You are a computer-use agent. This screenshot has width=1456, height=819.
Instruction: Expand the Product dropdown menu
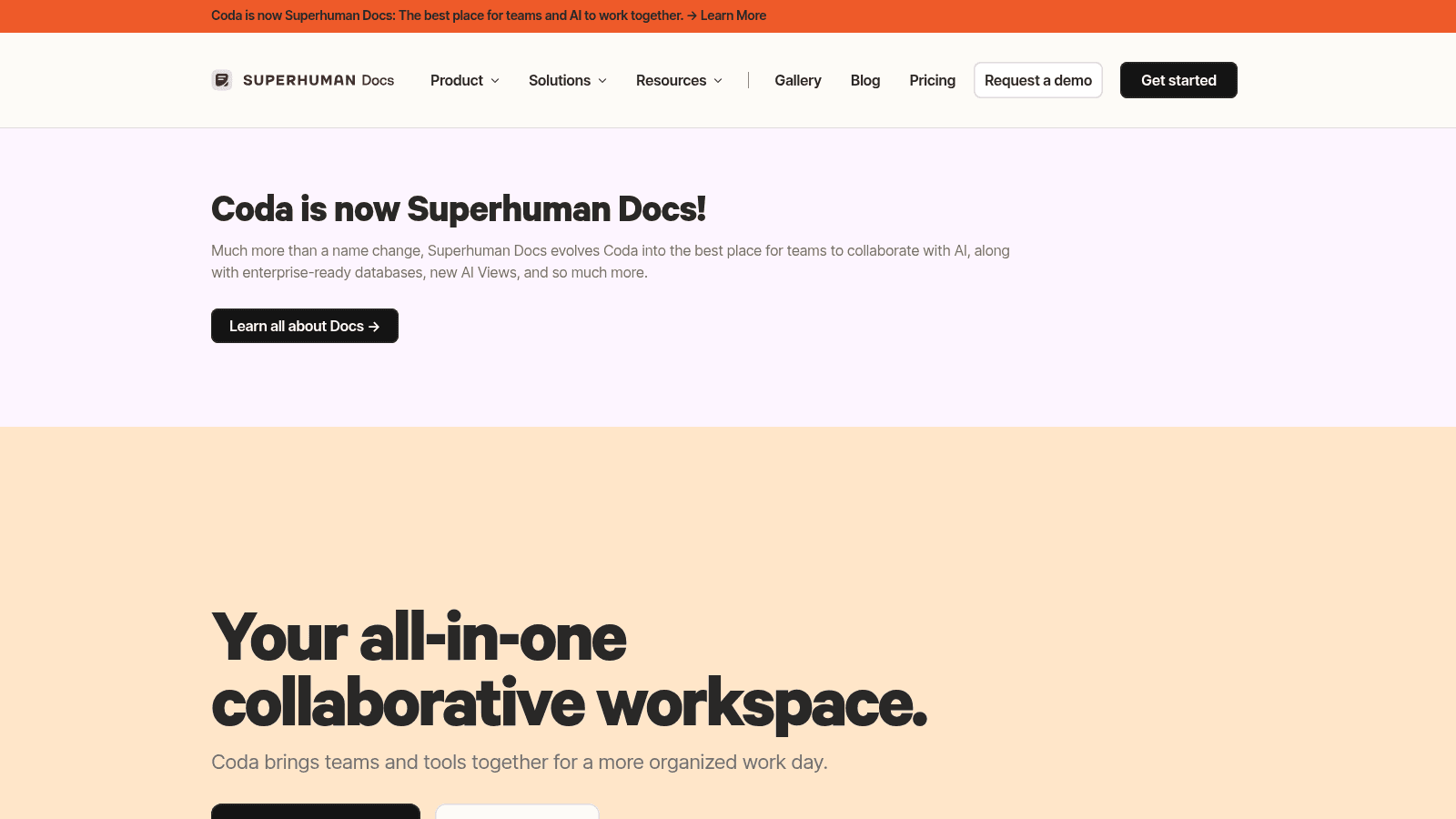click(465, 80)
